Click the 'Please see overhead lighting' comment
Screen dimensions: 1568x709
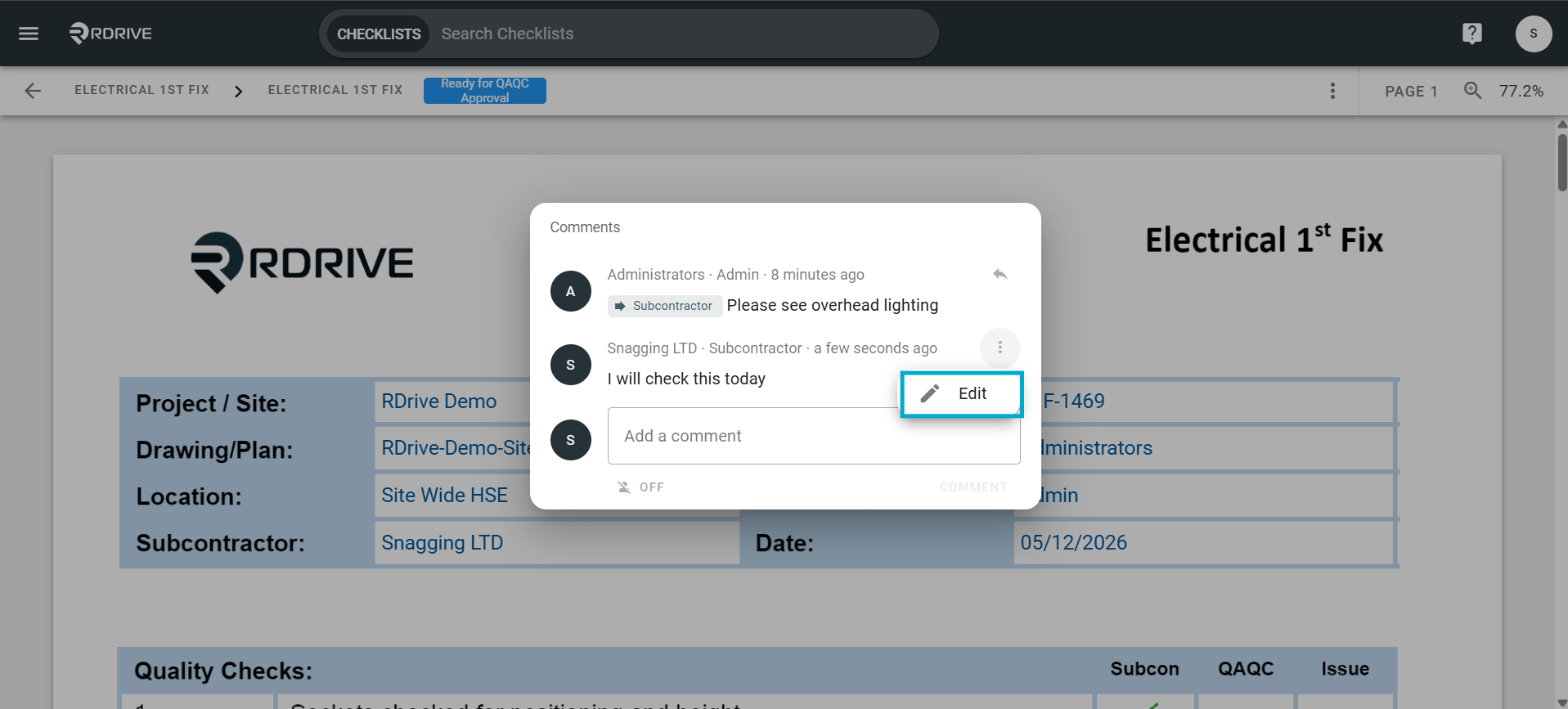click(833, 306)
